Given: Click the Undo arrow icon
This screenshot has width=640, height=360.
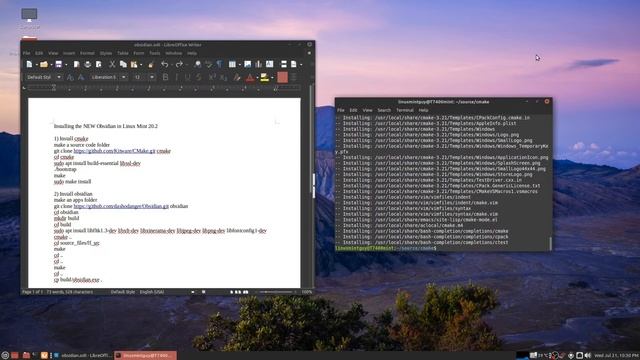Looking at the screenshot, I should click(164, 64).
